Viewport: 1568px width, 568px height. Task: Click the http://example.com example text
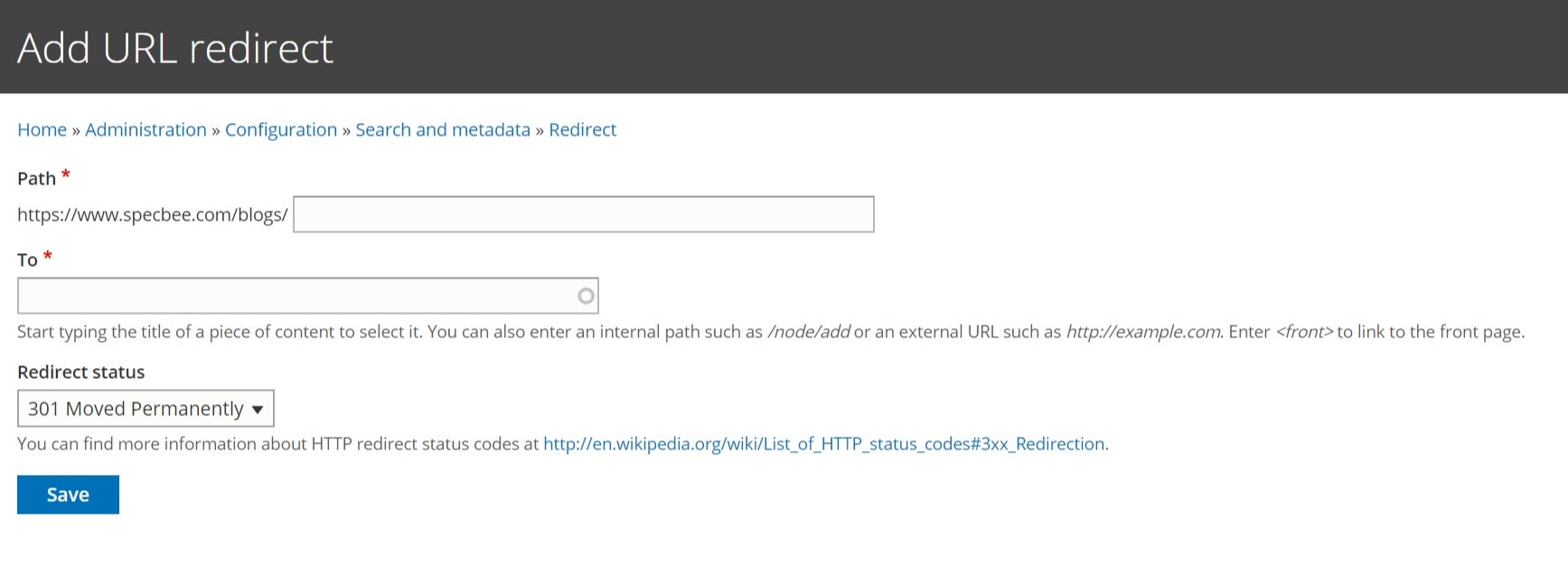pos(1143,332)
